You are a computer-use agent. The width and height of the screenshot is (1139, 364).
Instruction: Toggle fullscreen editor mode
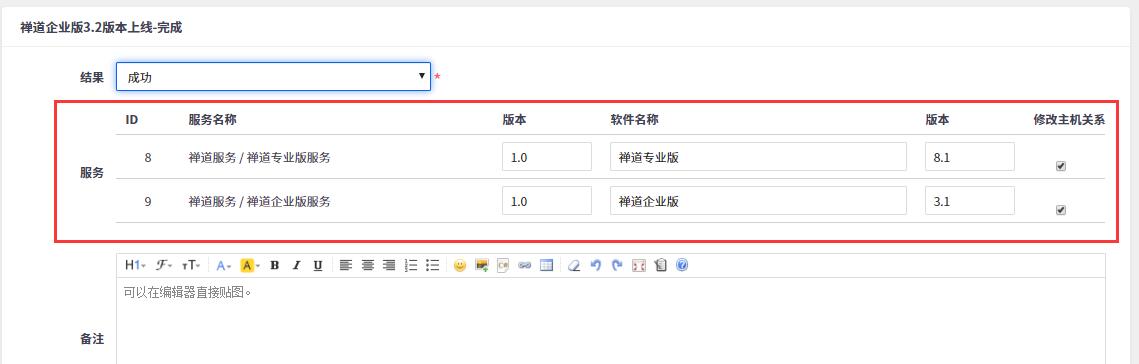click(x=639, y=266)
